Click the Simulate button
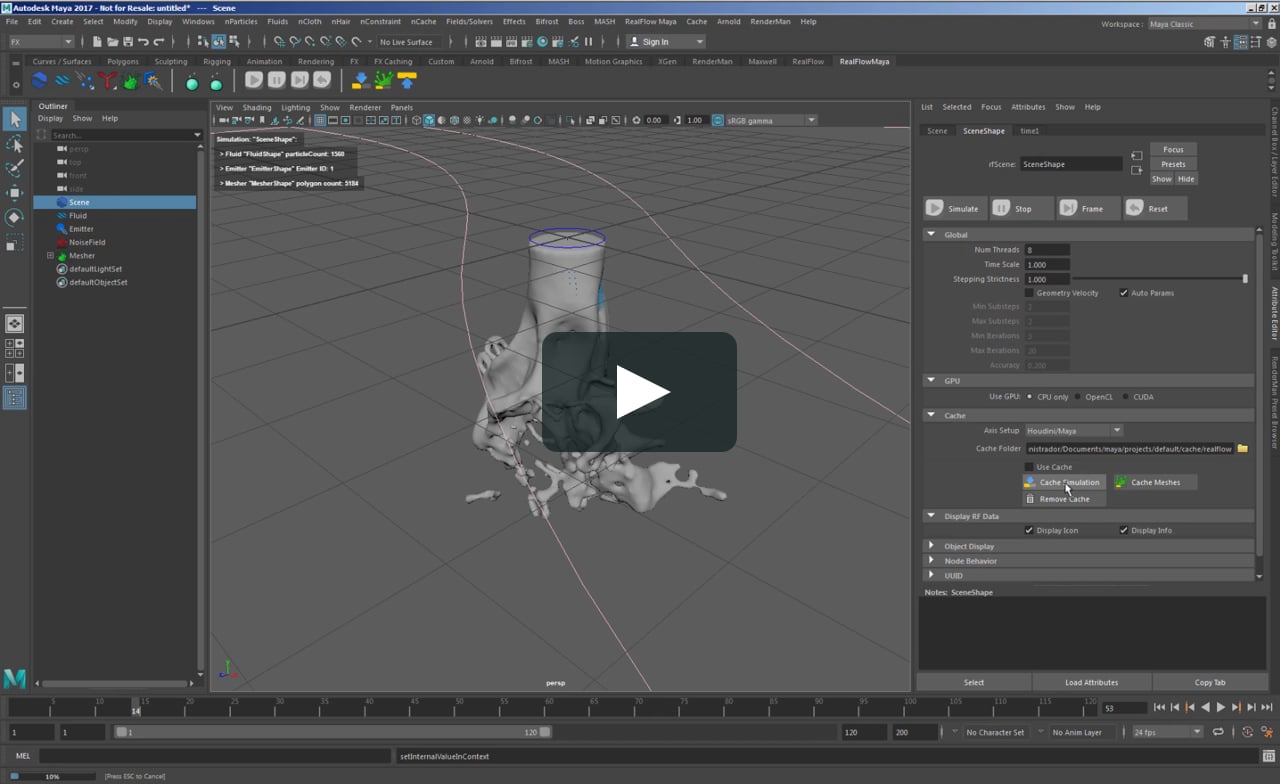1280x784 pixels. (x=954, y=208)
